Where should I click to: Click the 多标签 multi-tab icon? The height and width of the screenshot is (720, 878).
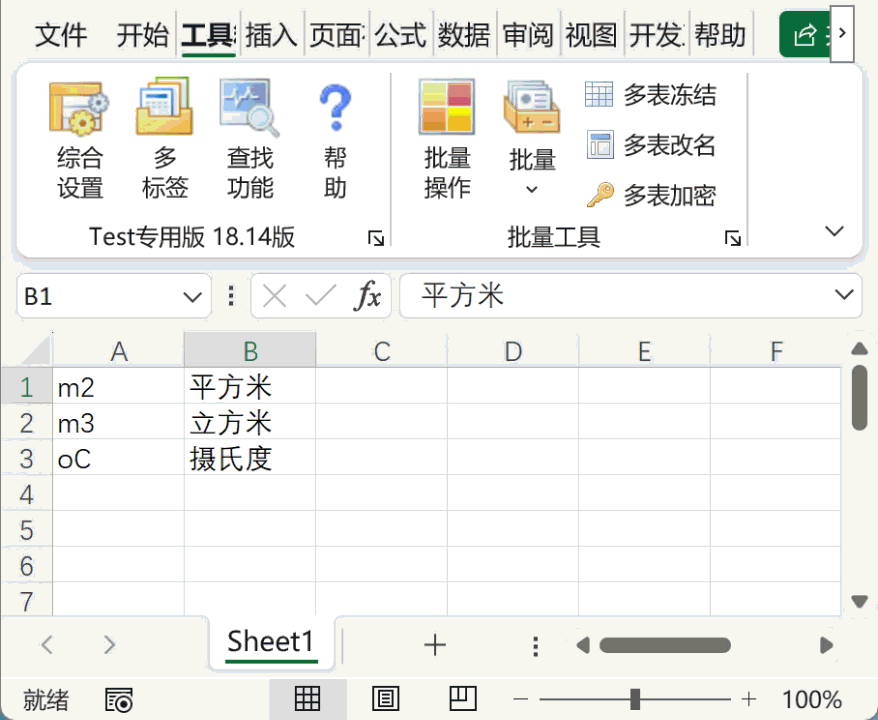[x=165, y=110]
